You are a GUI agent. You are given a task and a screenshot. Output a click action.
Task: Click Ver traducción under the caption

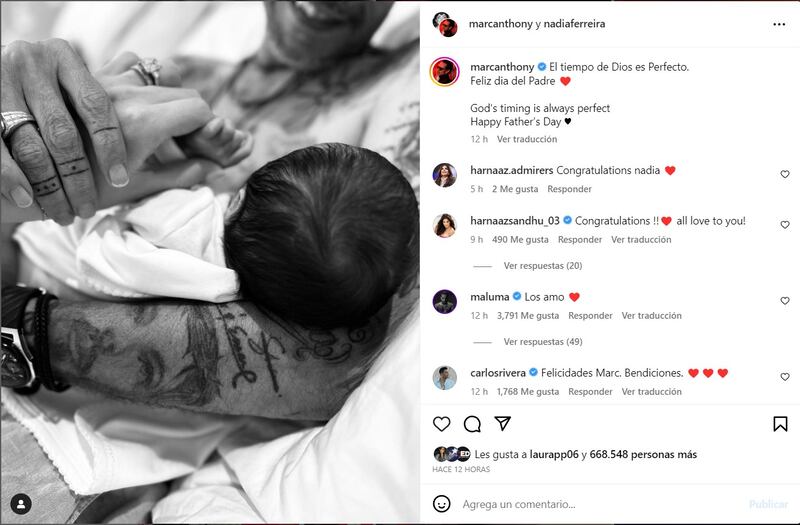pyautogui.click(x=527, y=139)
